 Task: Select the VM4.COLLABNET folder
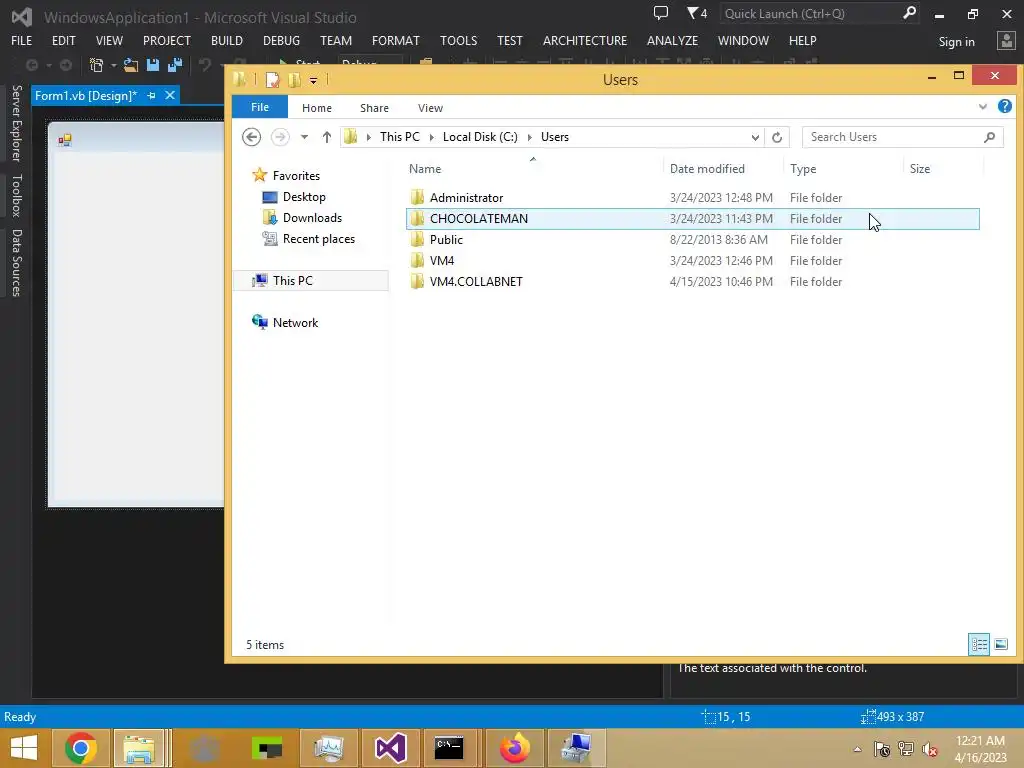tap(692, 281)
